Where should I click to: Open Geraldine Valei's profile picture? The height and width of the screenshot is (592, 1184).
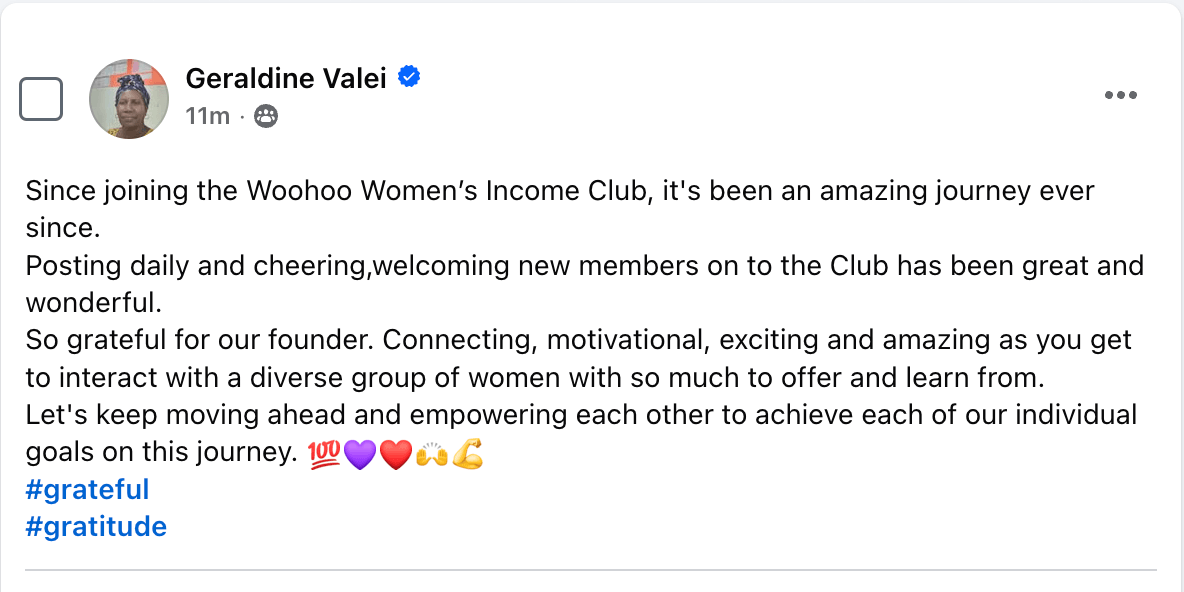128,98
